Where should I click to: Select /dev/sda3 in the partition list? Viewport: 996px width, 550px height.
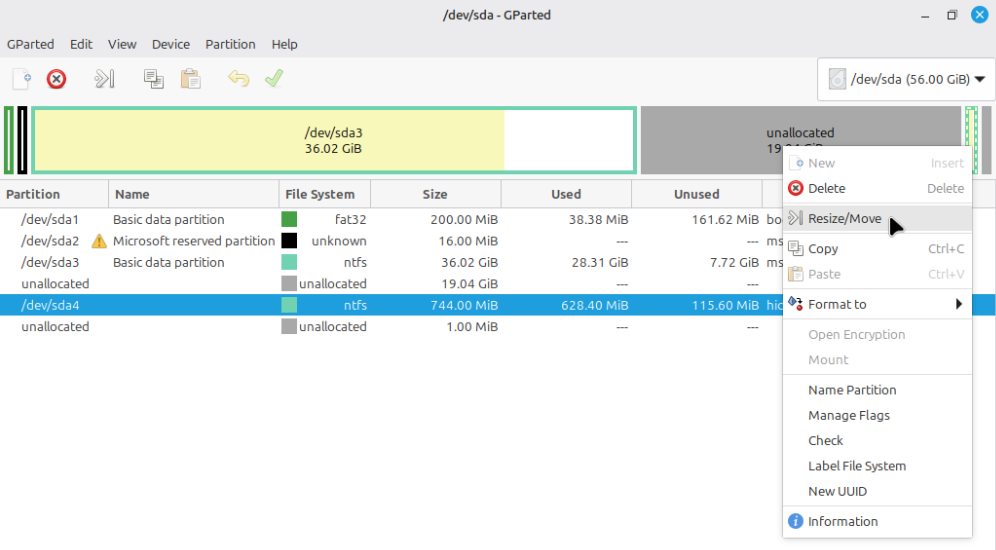click(391, 262)
